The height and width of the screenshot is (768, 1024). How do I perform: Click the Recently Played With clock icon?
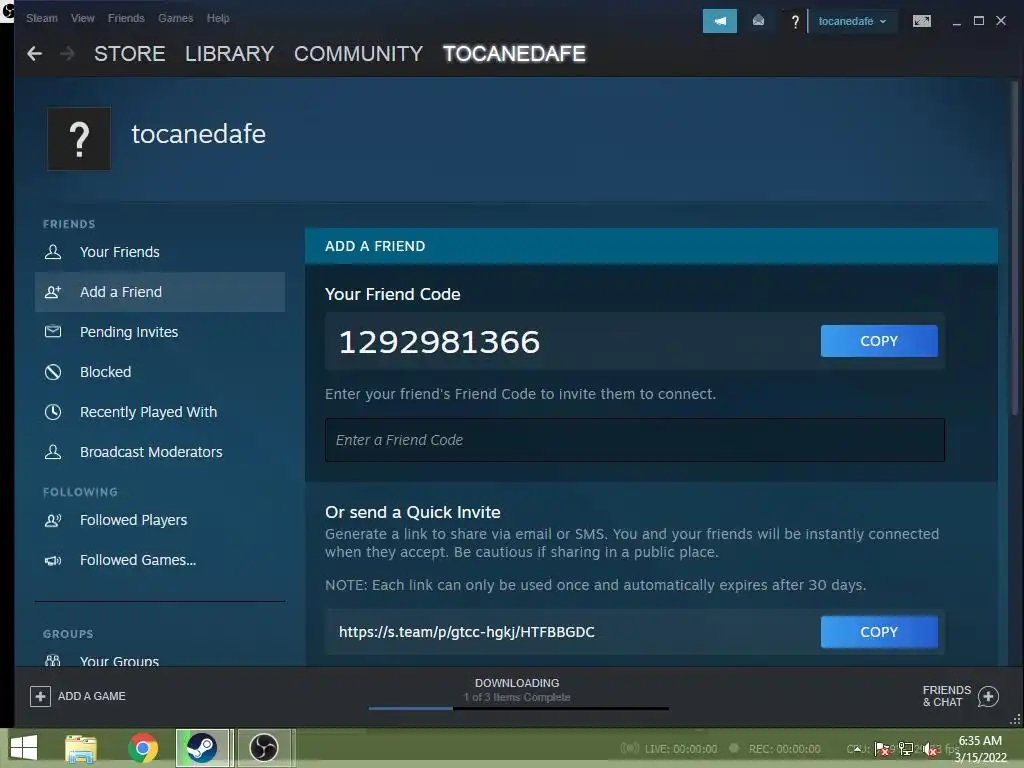coord(53,412)
